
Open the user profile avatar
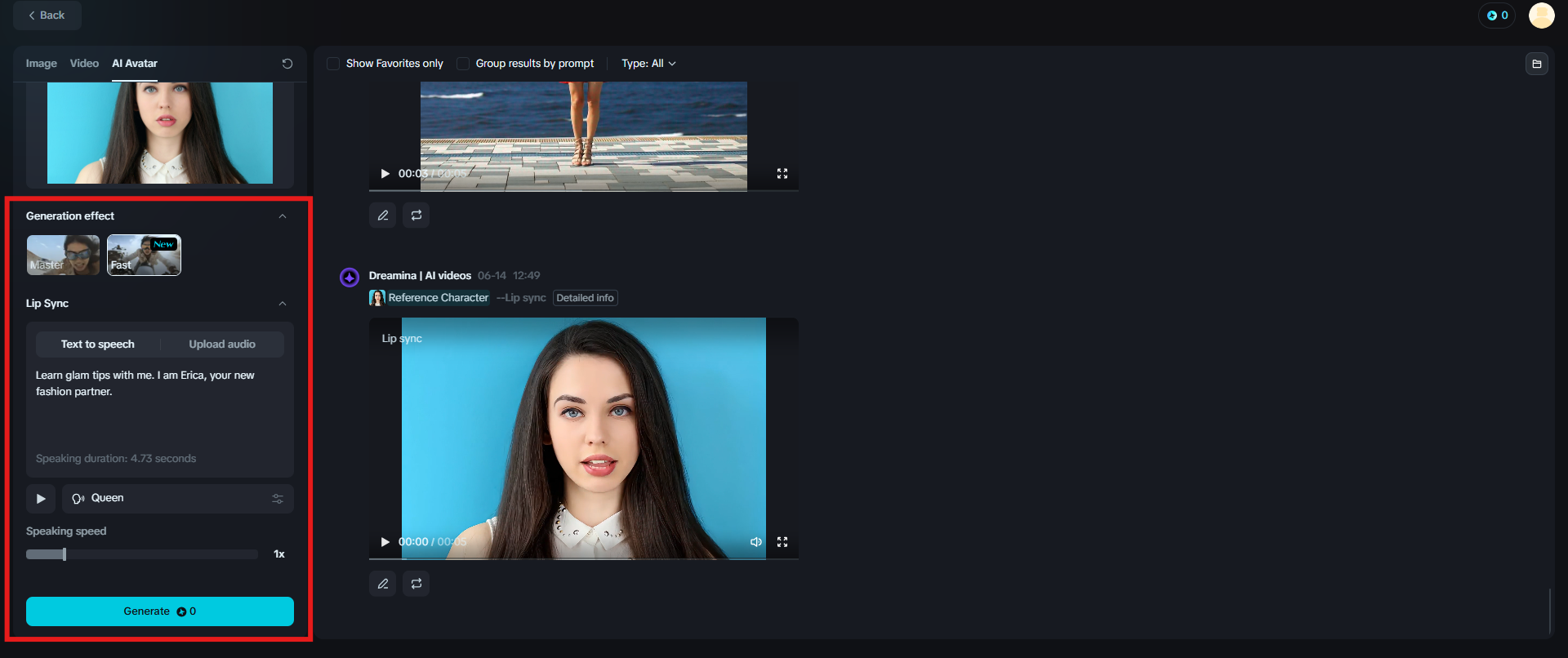[1541, 16]
